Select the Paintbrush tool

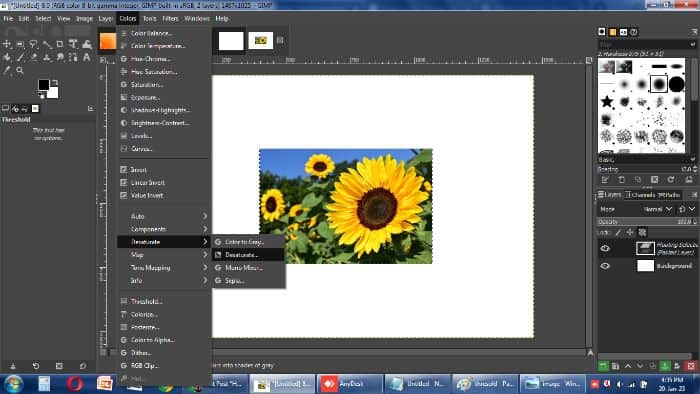pos(20,57)
